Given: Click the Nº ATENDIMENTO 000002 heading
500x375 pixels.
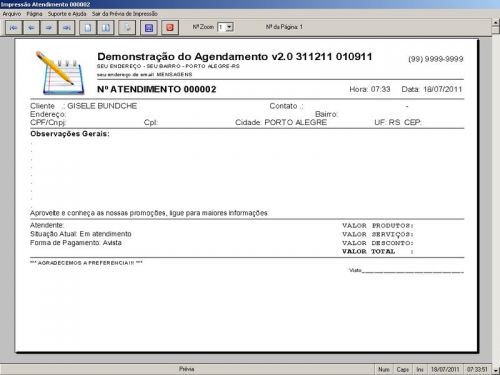Looking at the screenshot, I should pyautogui.click(x=157, y=89).
